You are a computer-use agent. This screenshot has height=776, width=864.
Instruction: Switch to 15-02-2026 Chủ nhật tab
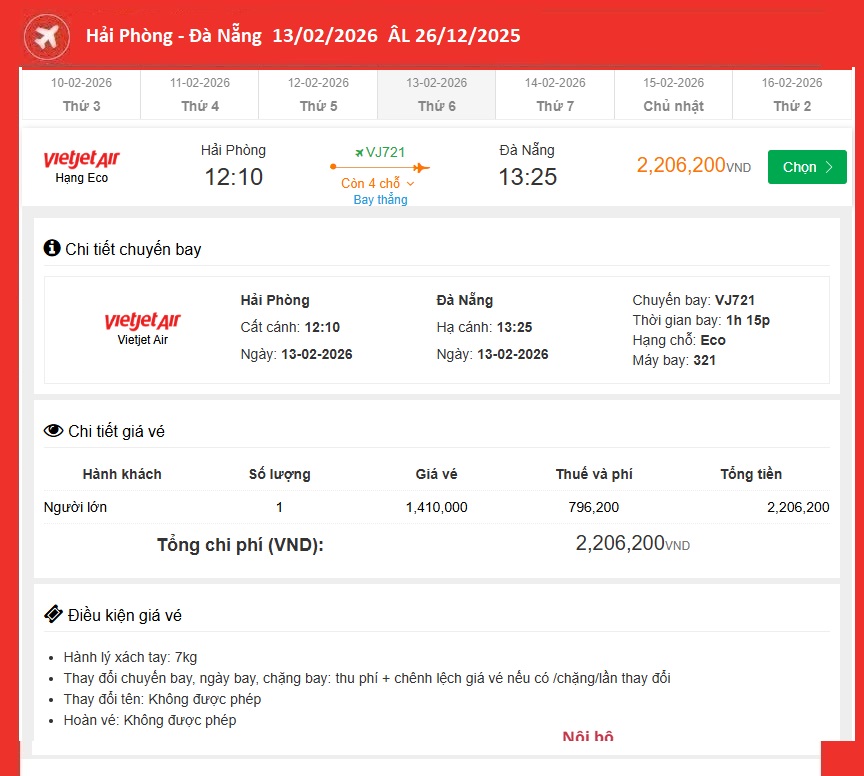[x=673, y=95]
